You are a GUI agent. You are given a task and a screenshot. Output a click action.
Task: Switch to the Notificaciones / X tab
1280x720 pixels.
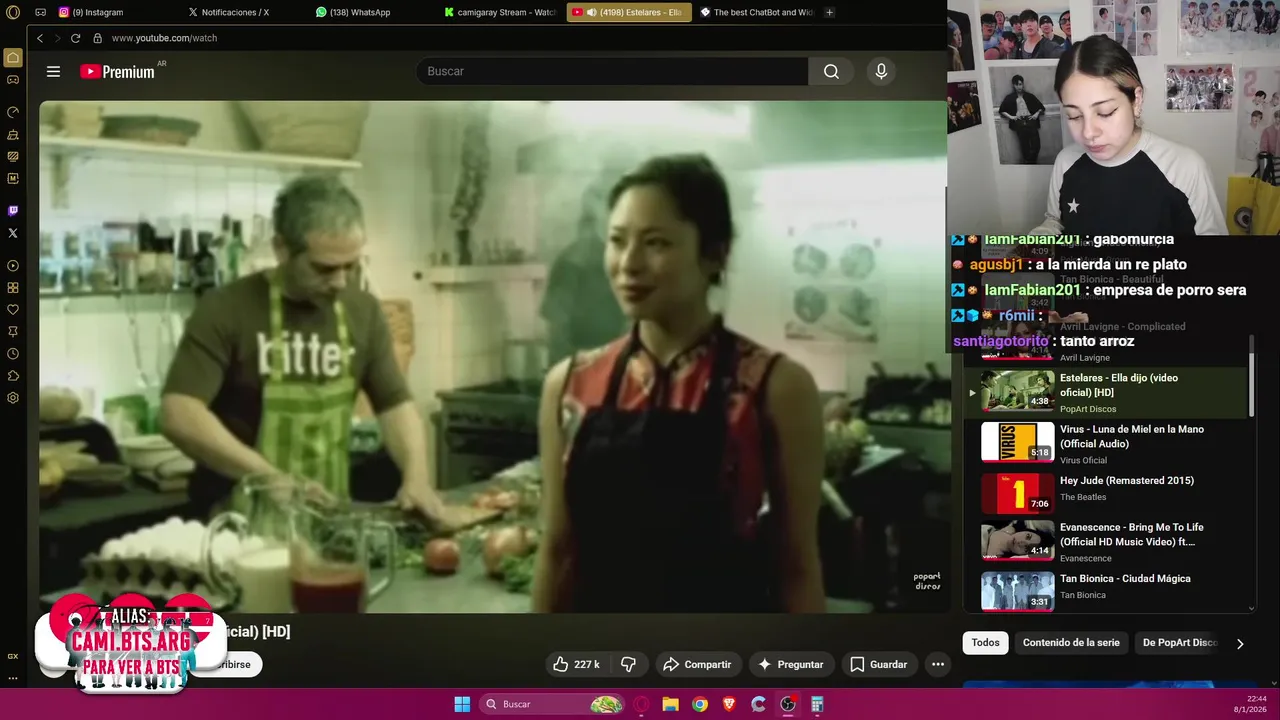(x=235, y=12)
